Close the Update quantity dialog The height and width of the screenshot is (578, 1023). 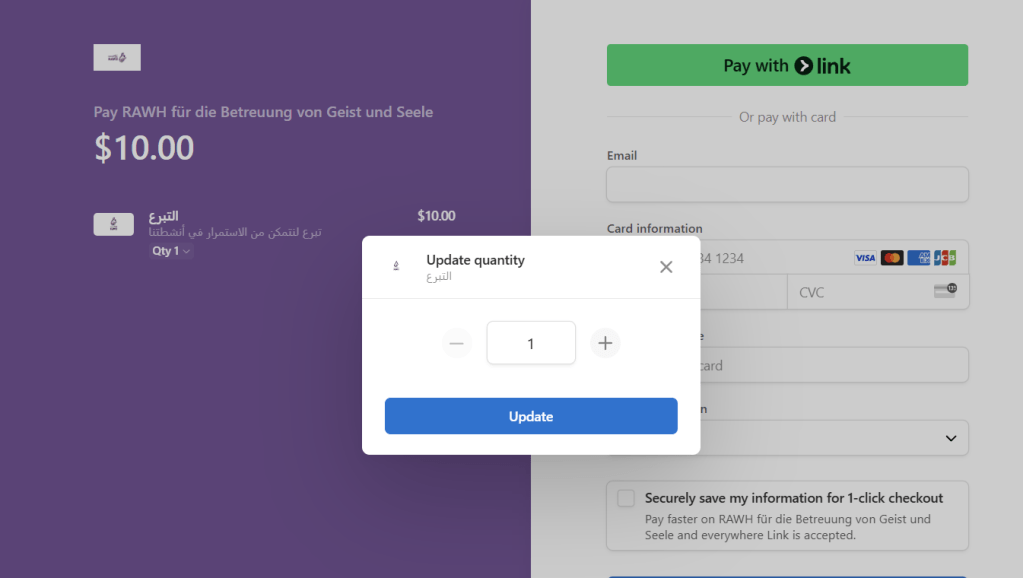(x=666, y=267)
